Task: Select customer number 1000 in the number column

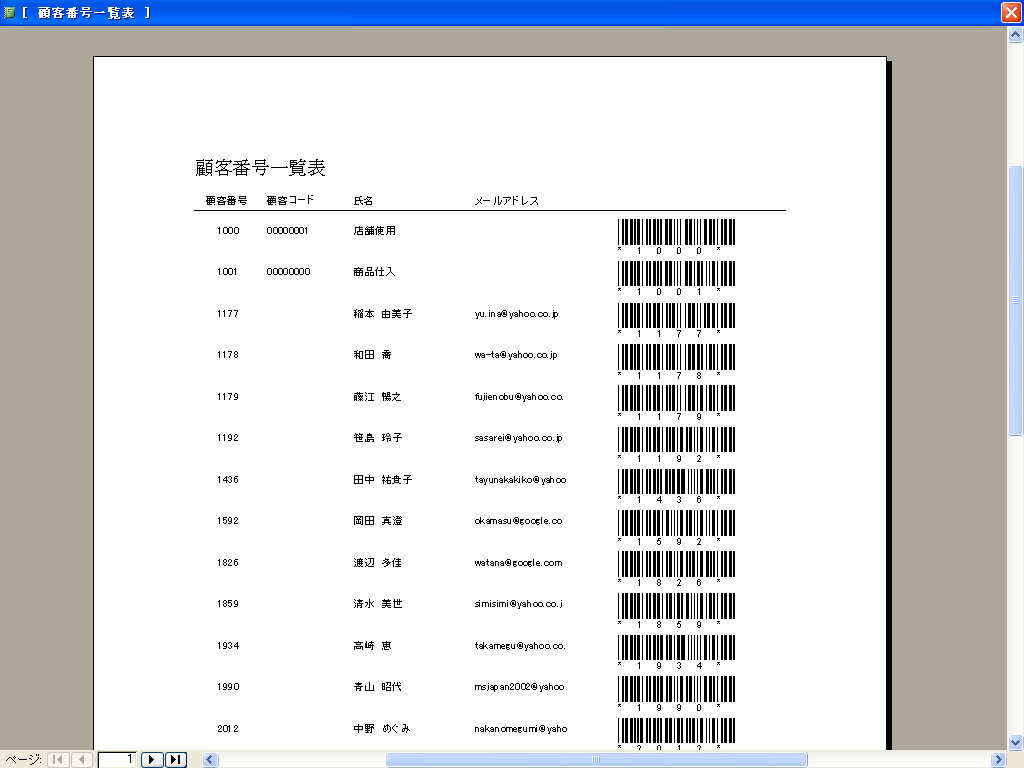Action: (x=228, y=231)
